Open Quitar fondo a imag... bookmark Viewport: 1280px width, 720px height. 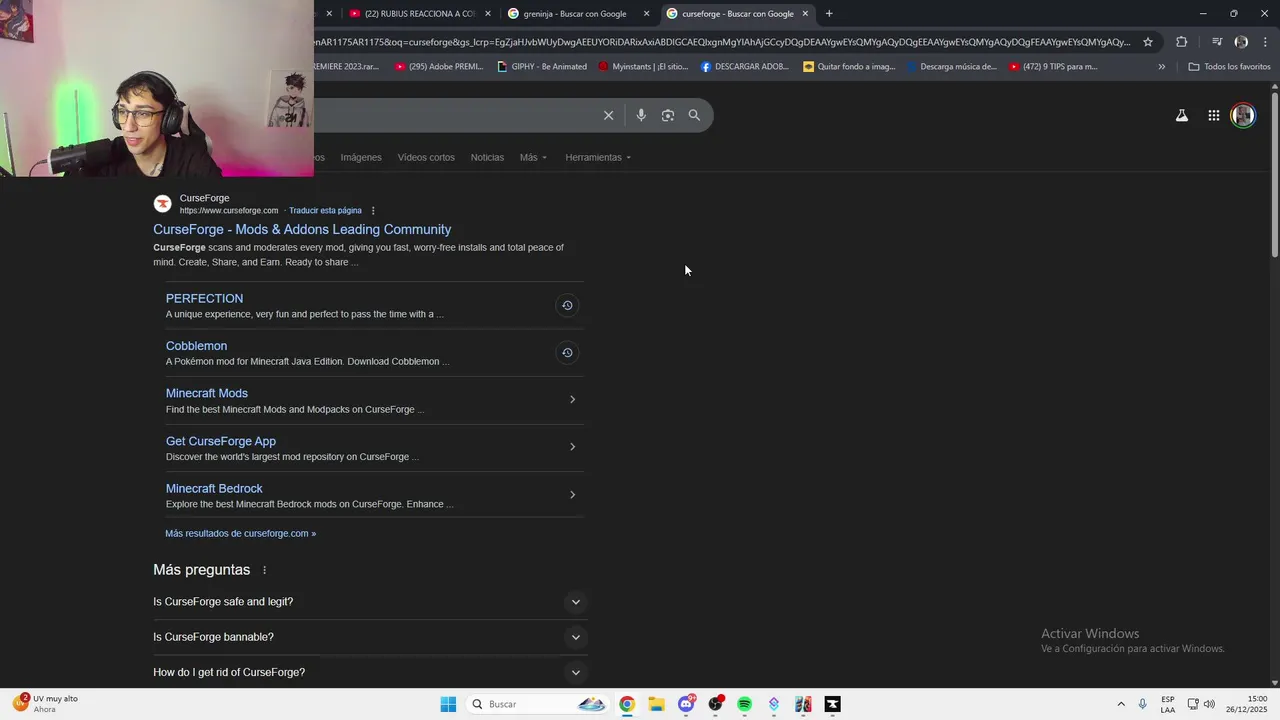pyautogui.click(x=849, y=67)
